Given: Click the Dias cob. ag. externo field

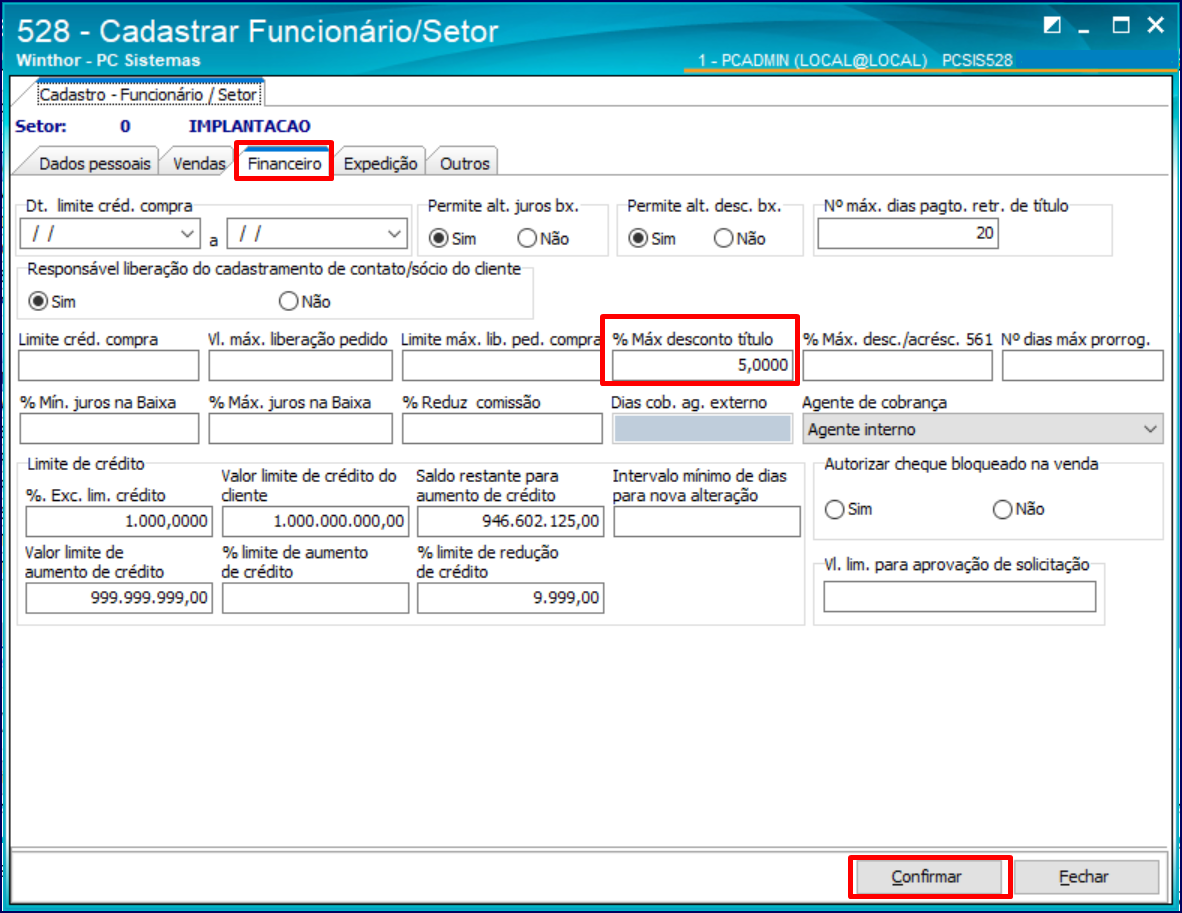Looking at the screenshot, I should 702,429.
